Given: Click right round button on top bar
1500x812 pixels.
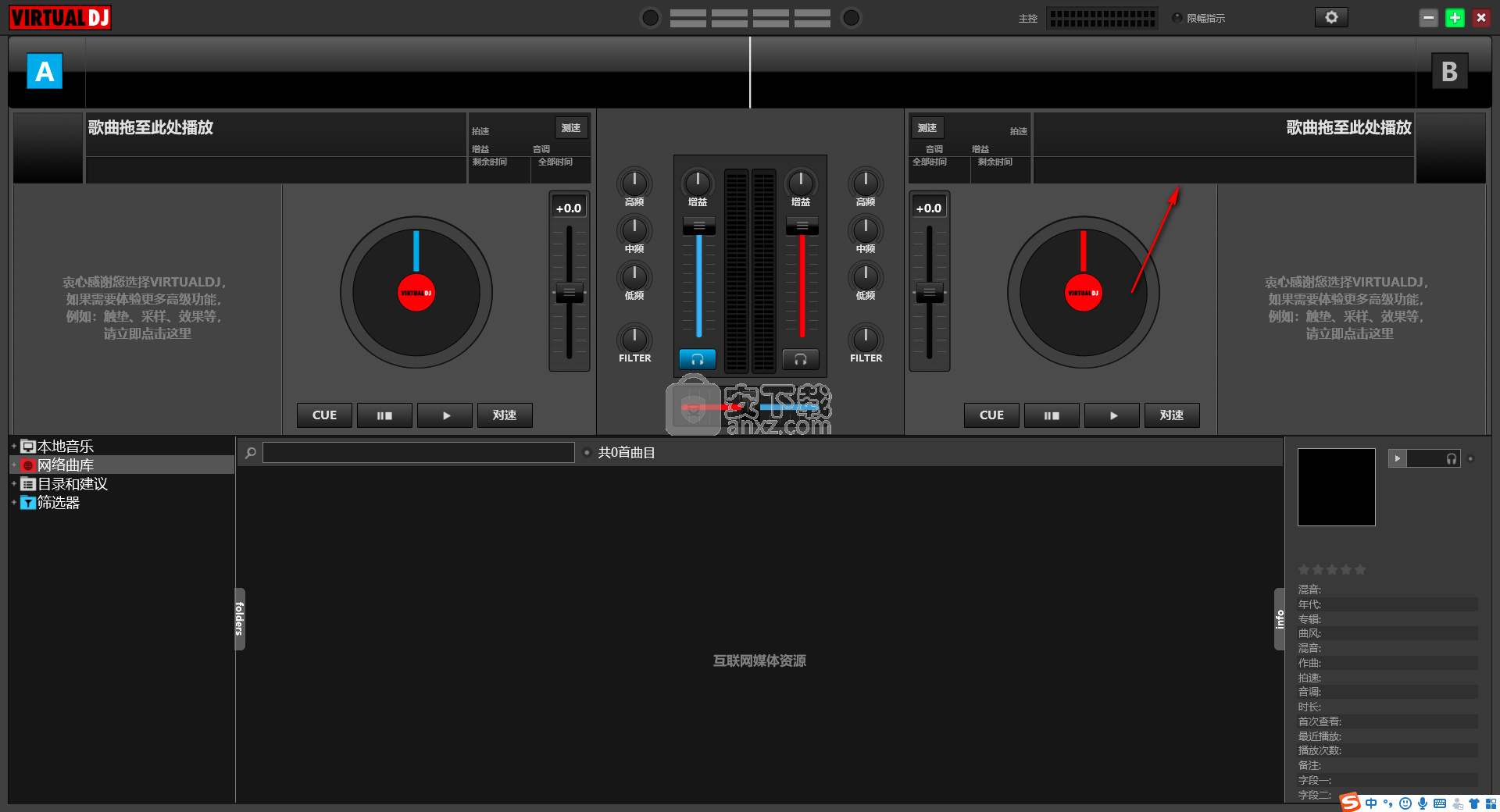Looking at the screenshot, I should click(x=852, y=17).
